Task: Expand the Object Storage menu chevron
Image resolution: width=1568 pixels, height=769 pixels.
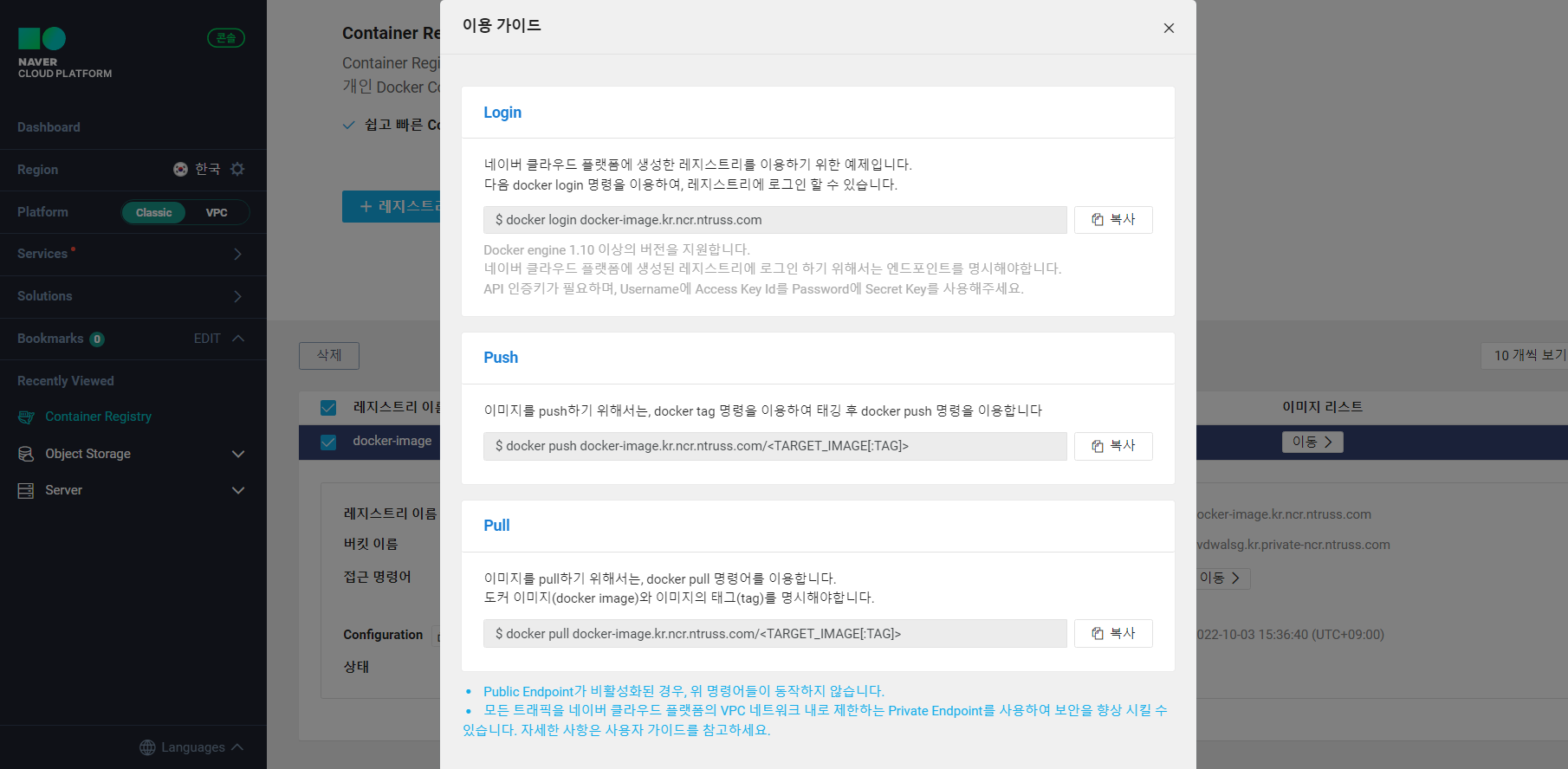Action: 238,454
